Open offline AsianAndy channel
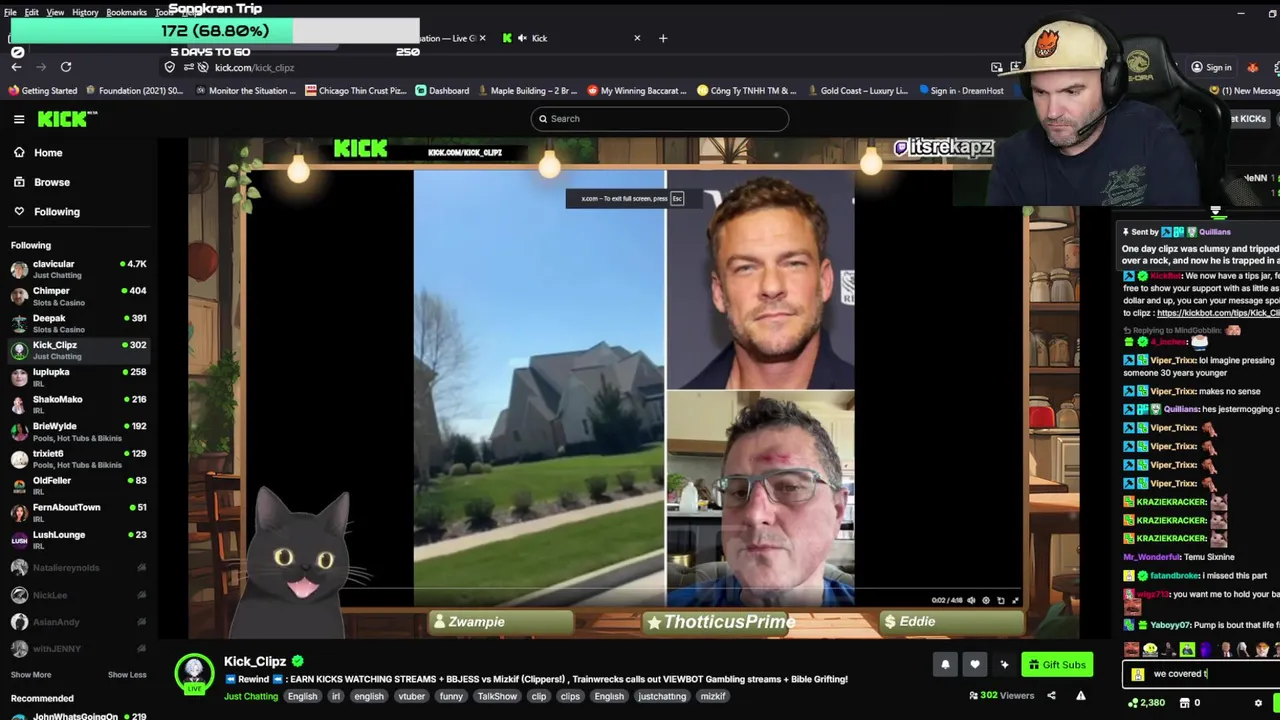This screenshot has width=1280, height=720. tap(78, 622)
